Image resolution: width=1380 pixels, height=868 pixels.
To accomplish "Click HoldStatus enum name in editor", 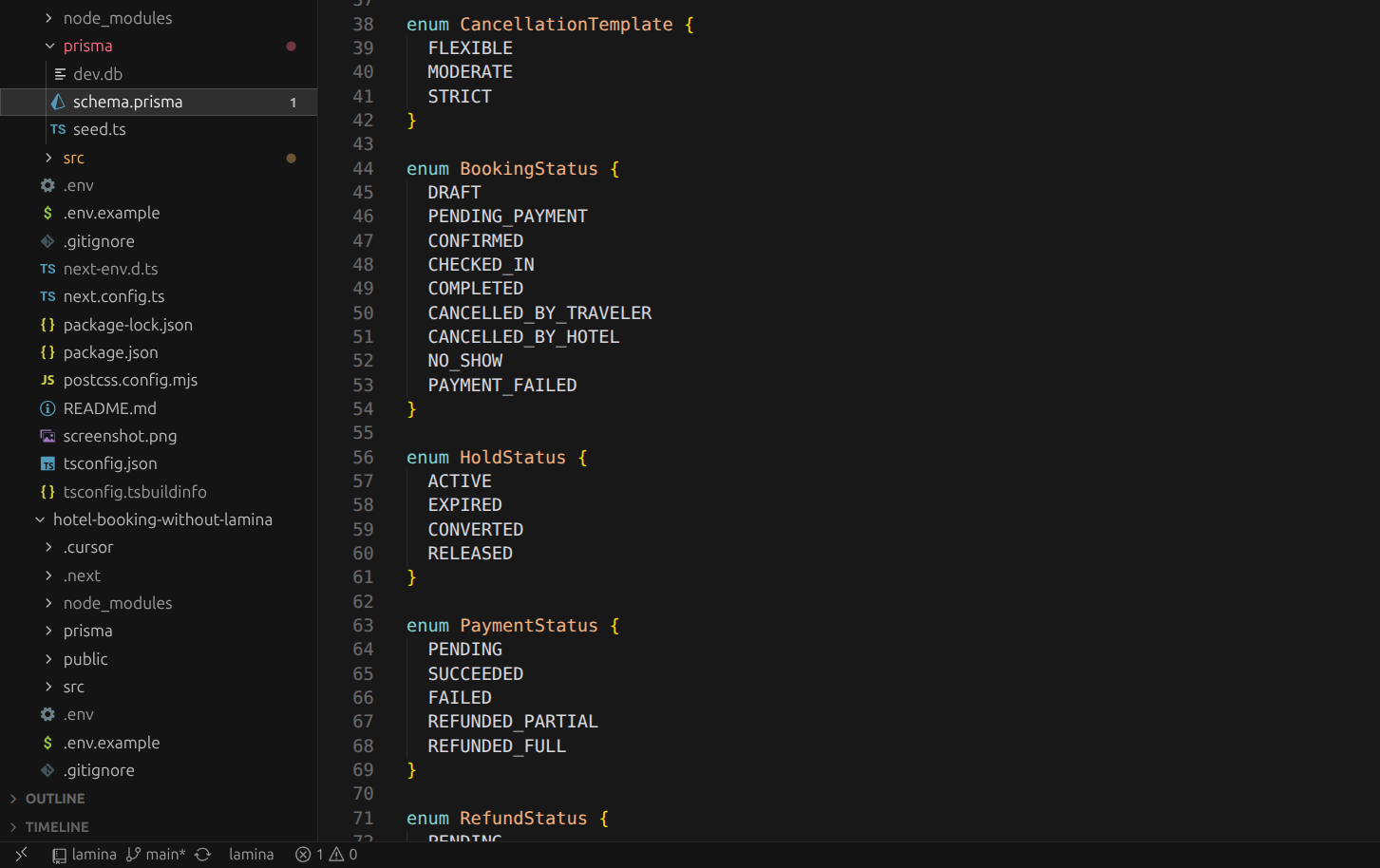I will tap(513, 458).
